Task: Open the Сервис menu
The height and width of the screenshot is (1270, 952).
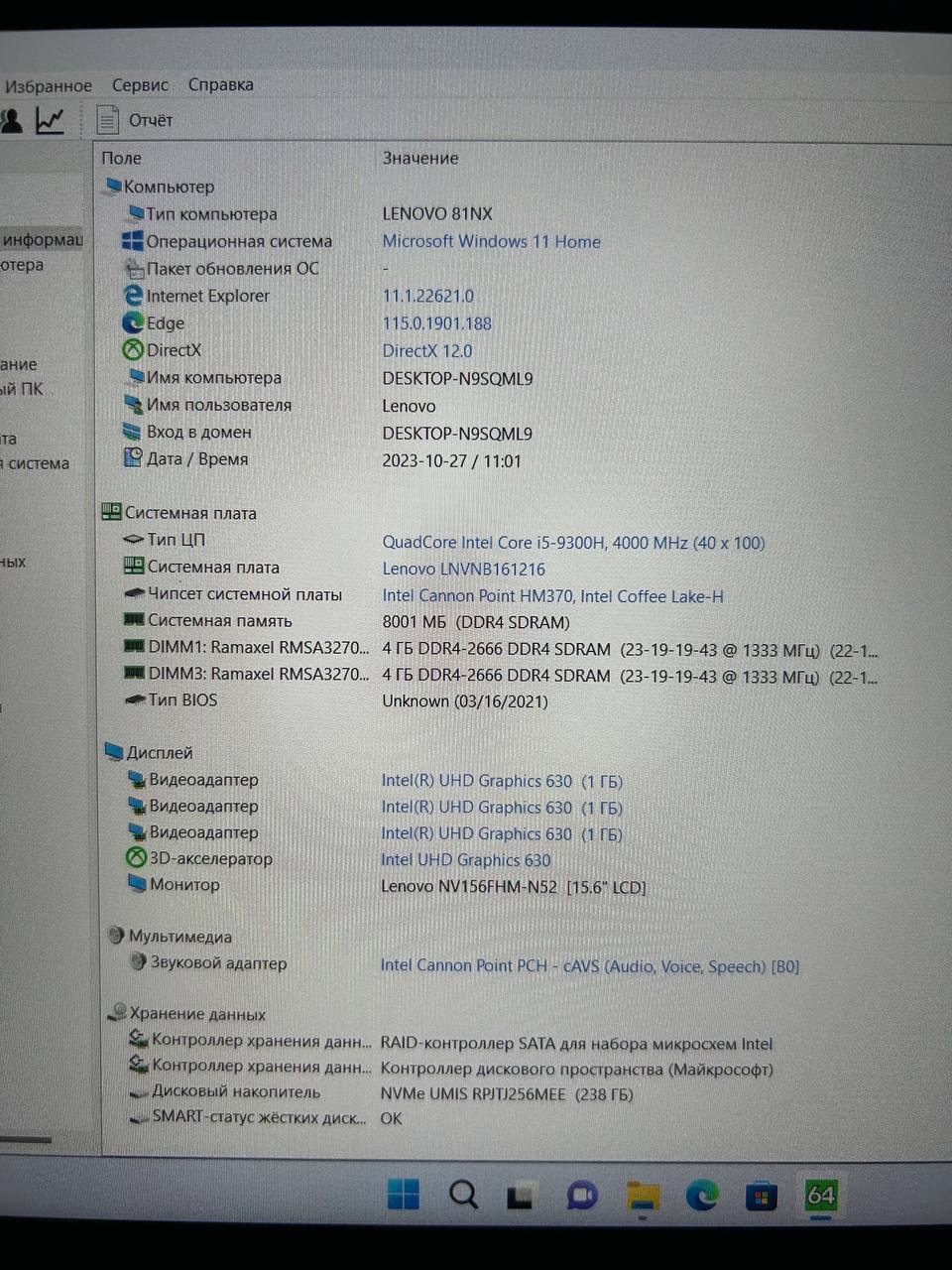Action: tap(140, 85)
